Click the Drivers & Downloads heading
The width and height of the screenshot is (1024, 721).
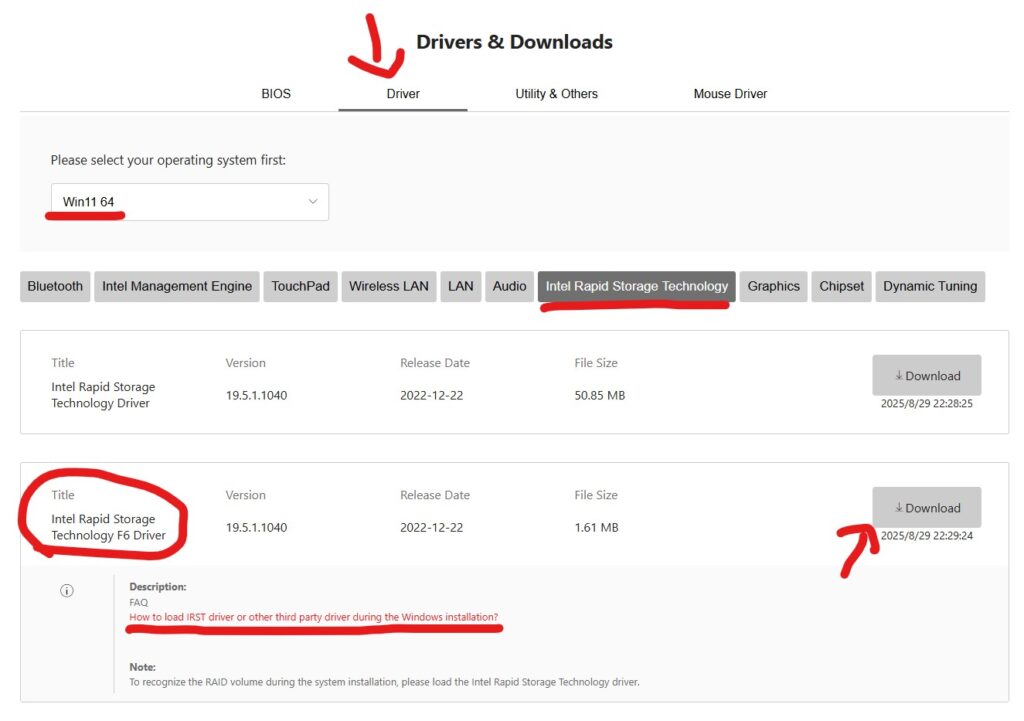click(515, 42)
